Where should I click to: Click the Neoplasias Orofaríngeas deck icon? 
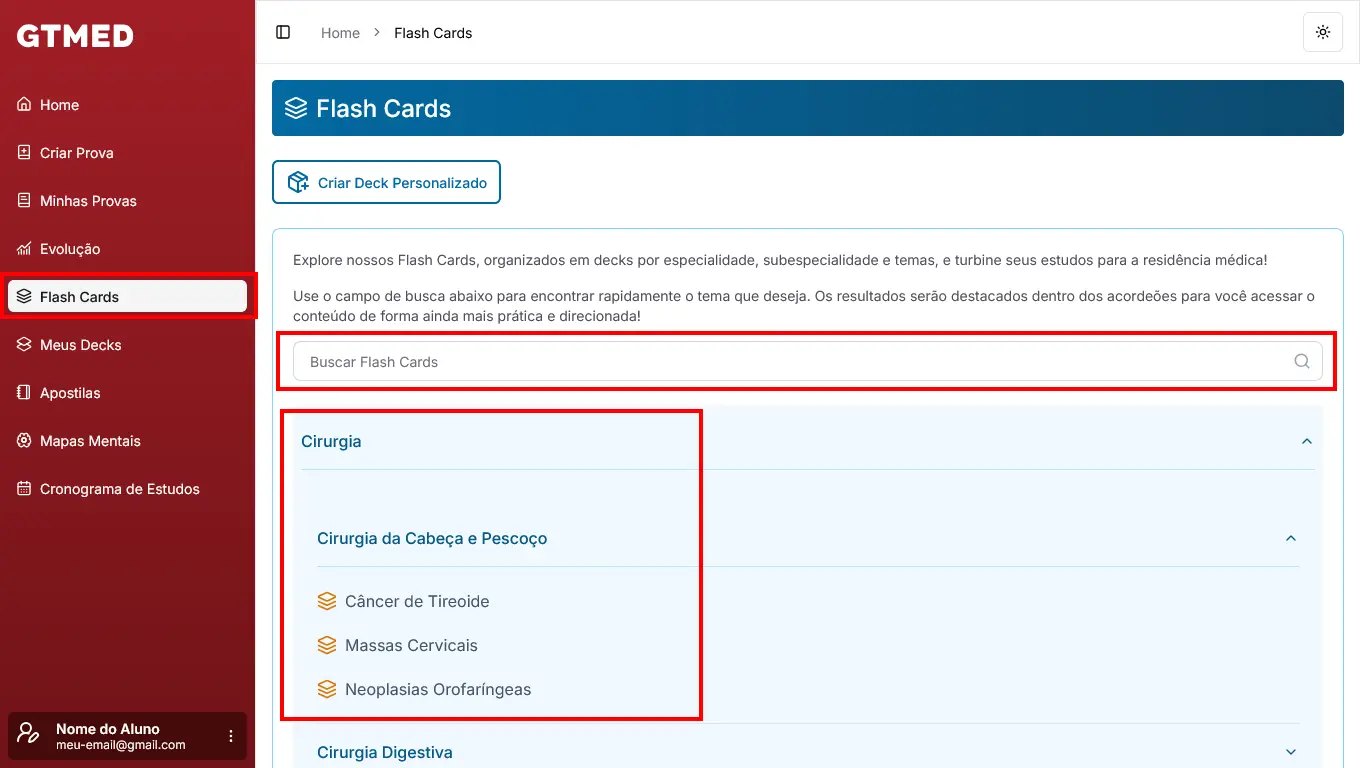[x=327, y=689]
